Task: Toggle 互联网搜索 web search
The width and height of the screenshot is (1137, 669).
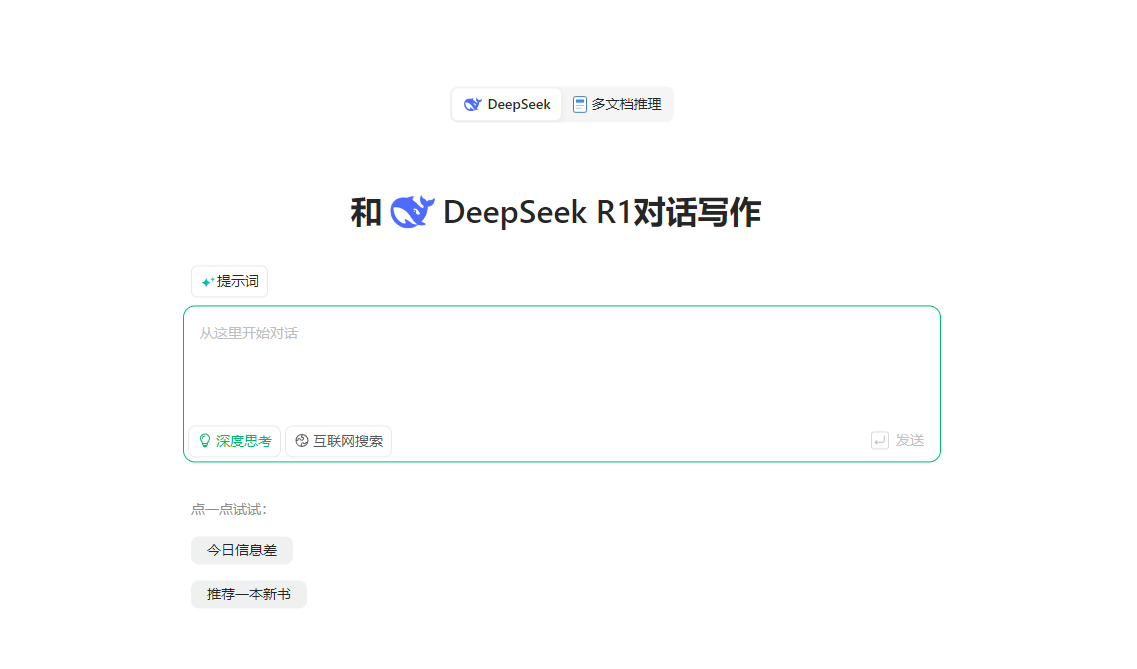Action: click(x=339, y=441)
